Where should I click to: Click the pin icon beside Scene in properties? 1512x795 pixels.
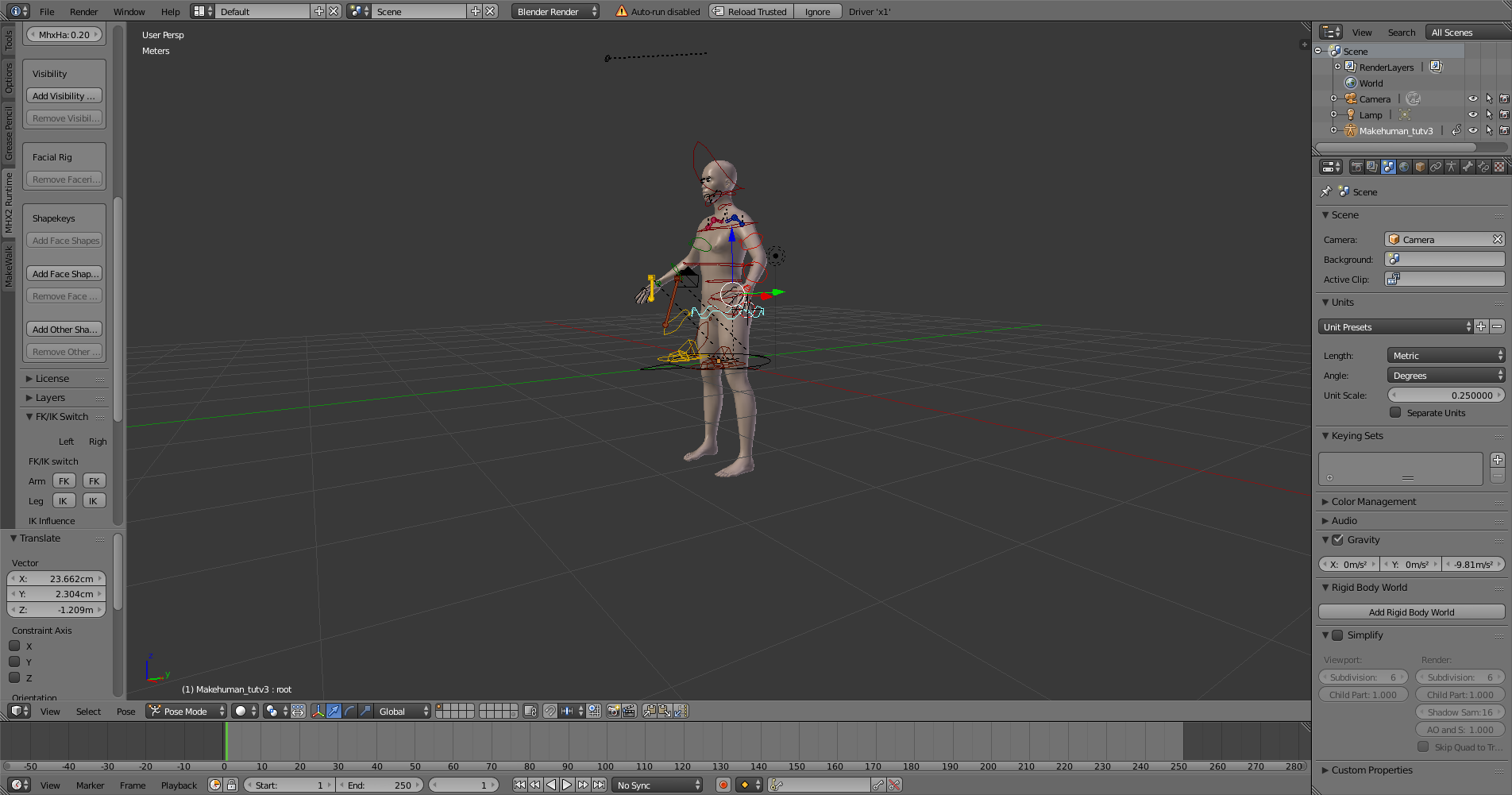(x=1325, y=191)
